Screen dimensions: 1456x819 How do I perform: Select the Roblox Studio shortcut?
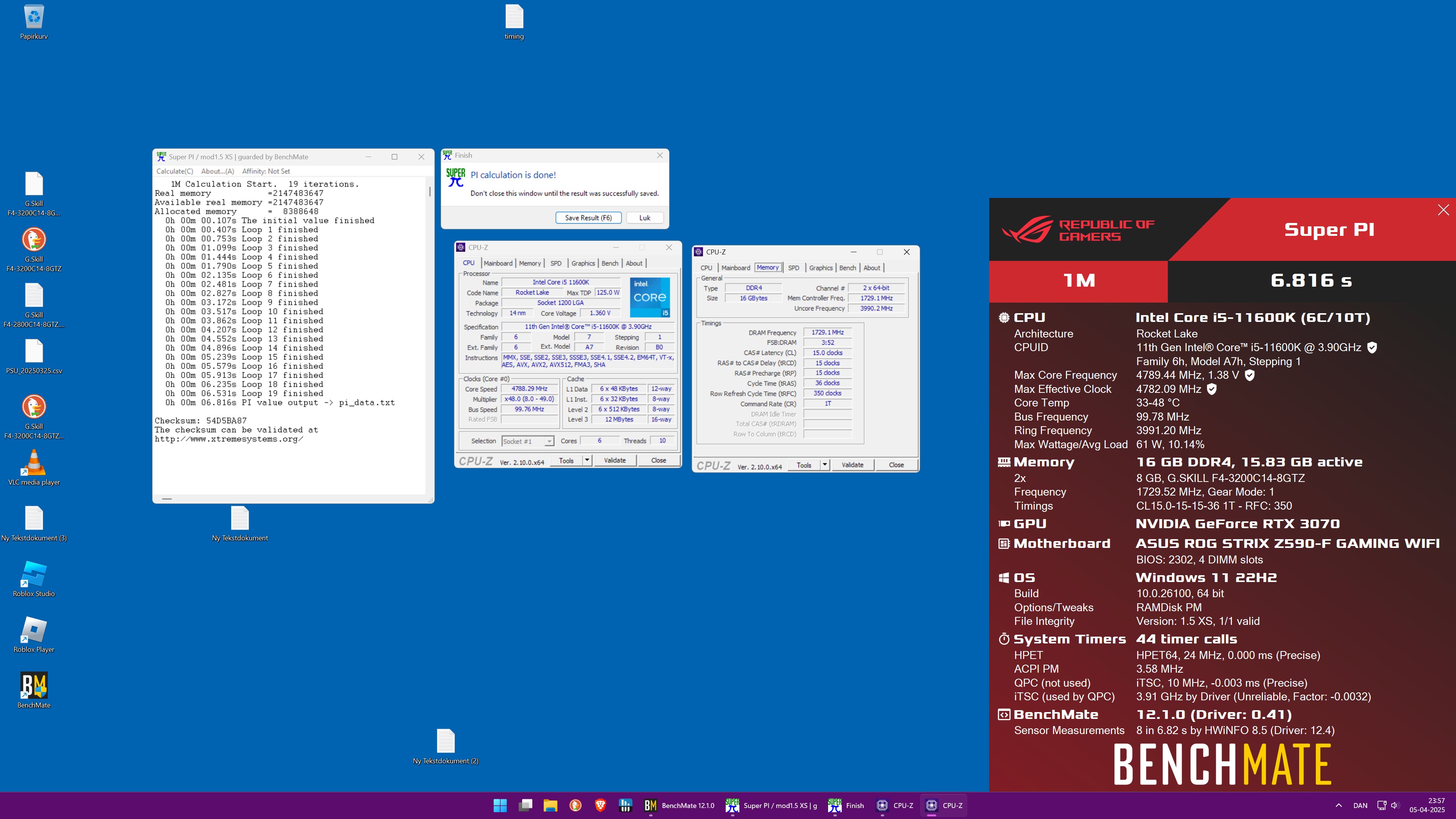tap(34, 579)
